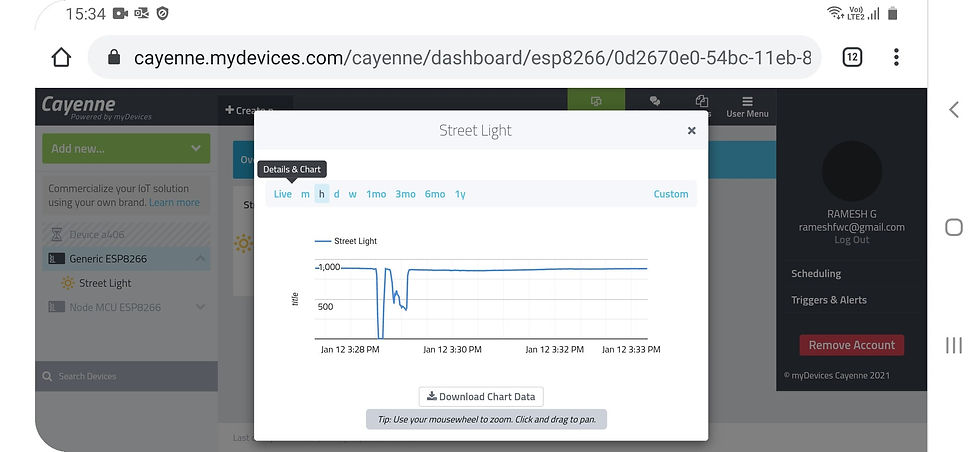Select the 6mo time range
The height and width of the screenshot is (452, 980).
point(435,194)
